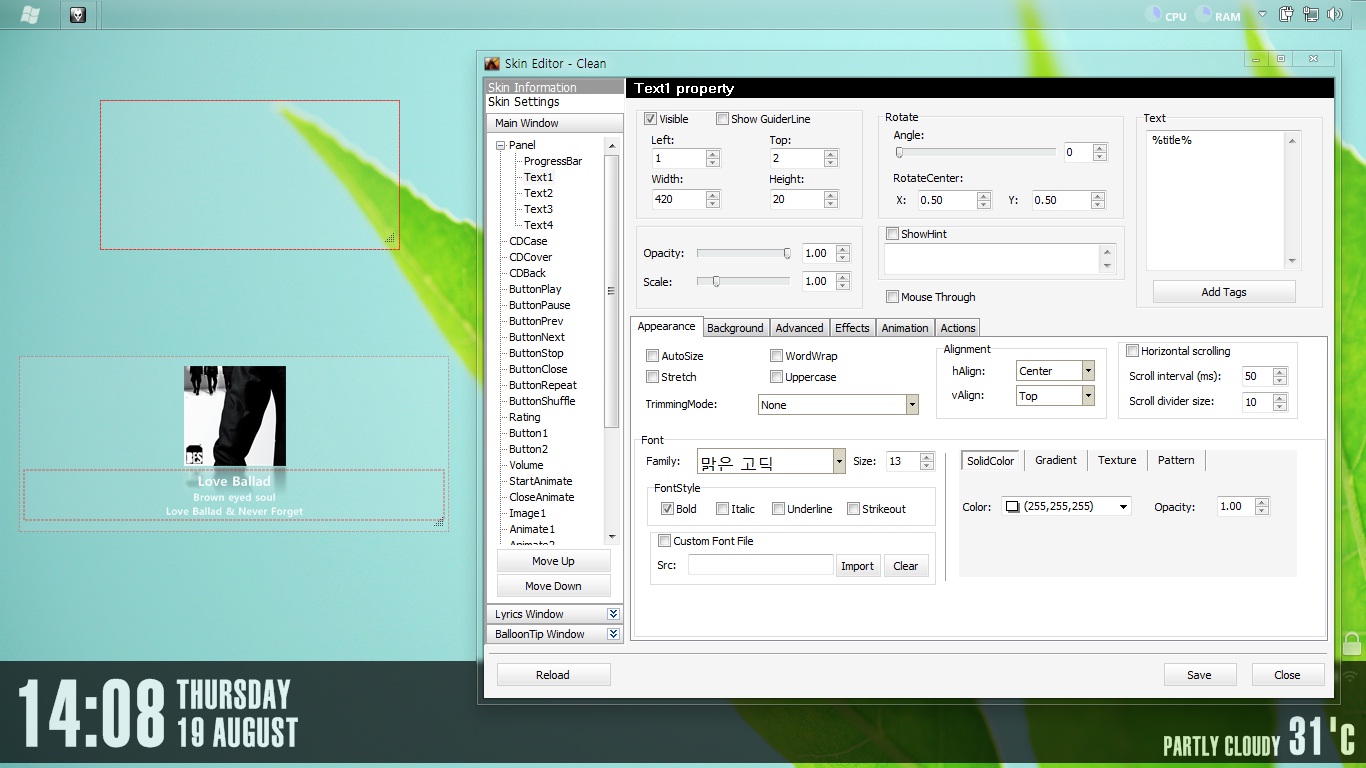The width and height of the screenshot is (1366, 768).
Task: Enable Horizontal scrolling checkbox
Action: coord(1132,351)
